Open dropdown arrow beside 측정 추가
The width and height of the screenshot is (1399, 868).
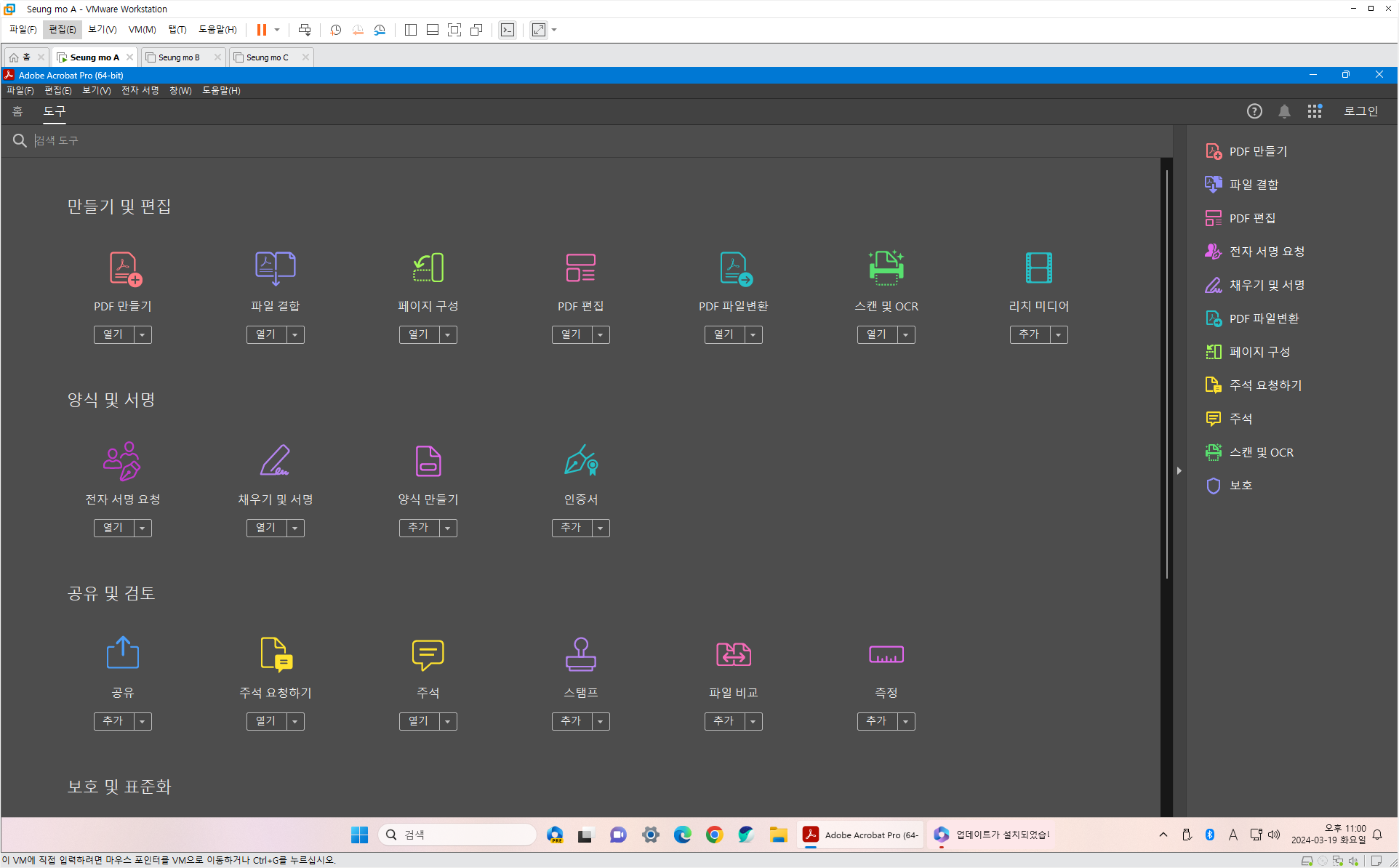pyautogui.click(x=906, y=721)
